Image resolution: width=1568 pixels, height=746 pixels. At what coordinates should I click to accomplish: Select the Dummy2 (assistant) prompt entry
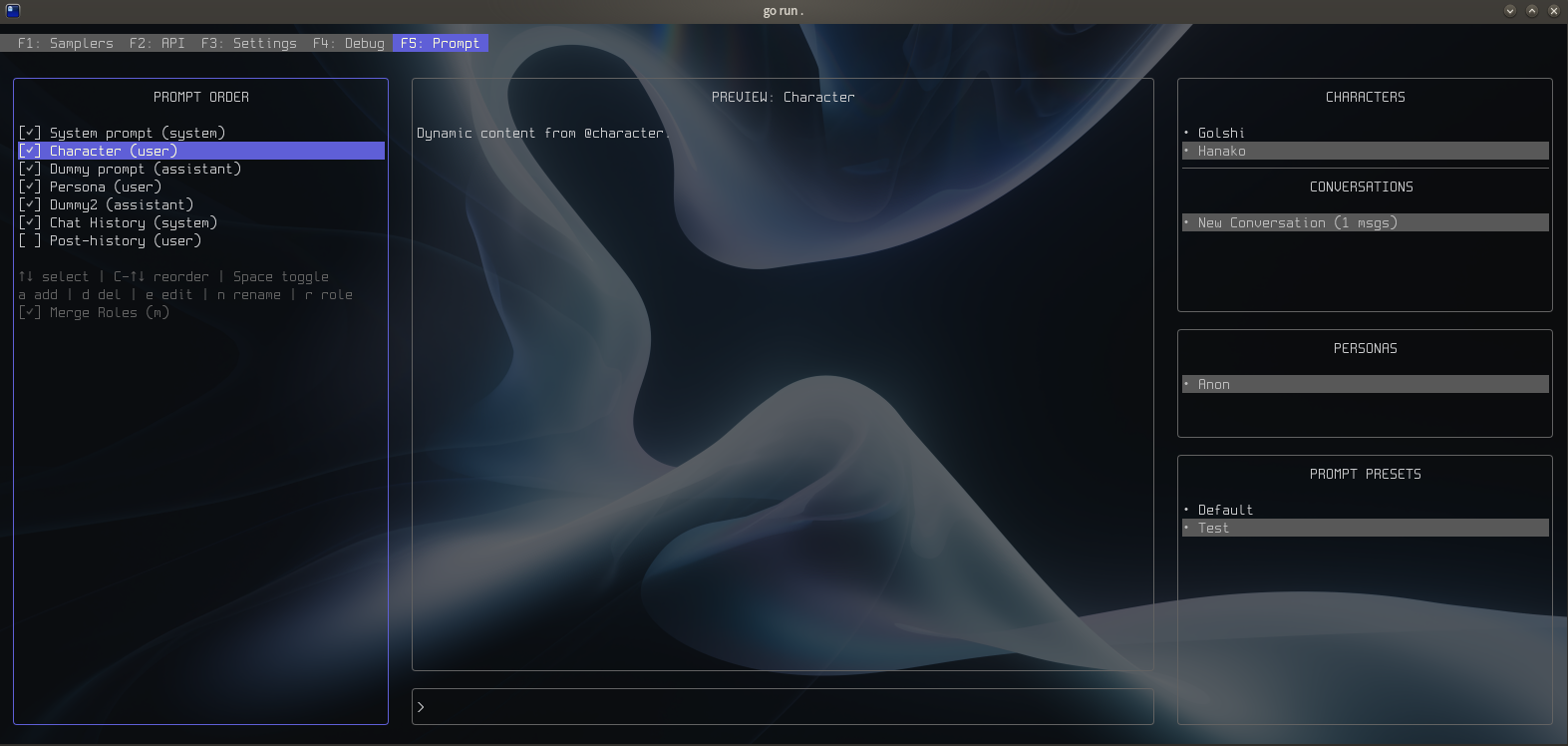point(201,204)
